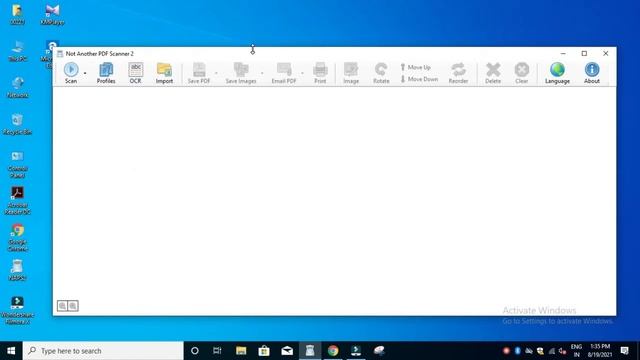The image size is (640, 360).
Task: Open the Image editing menu
Action: pyautogui.click(x=351, y=73)
